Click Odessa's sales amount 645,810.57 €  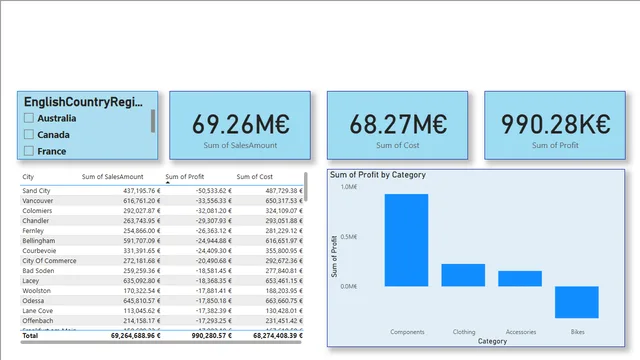(x=142, y=300)
